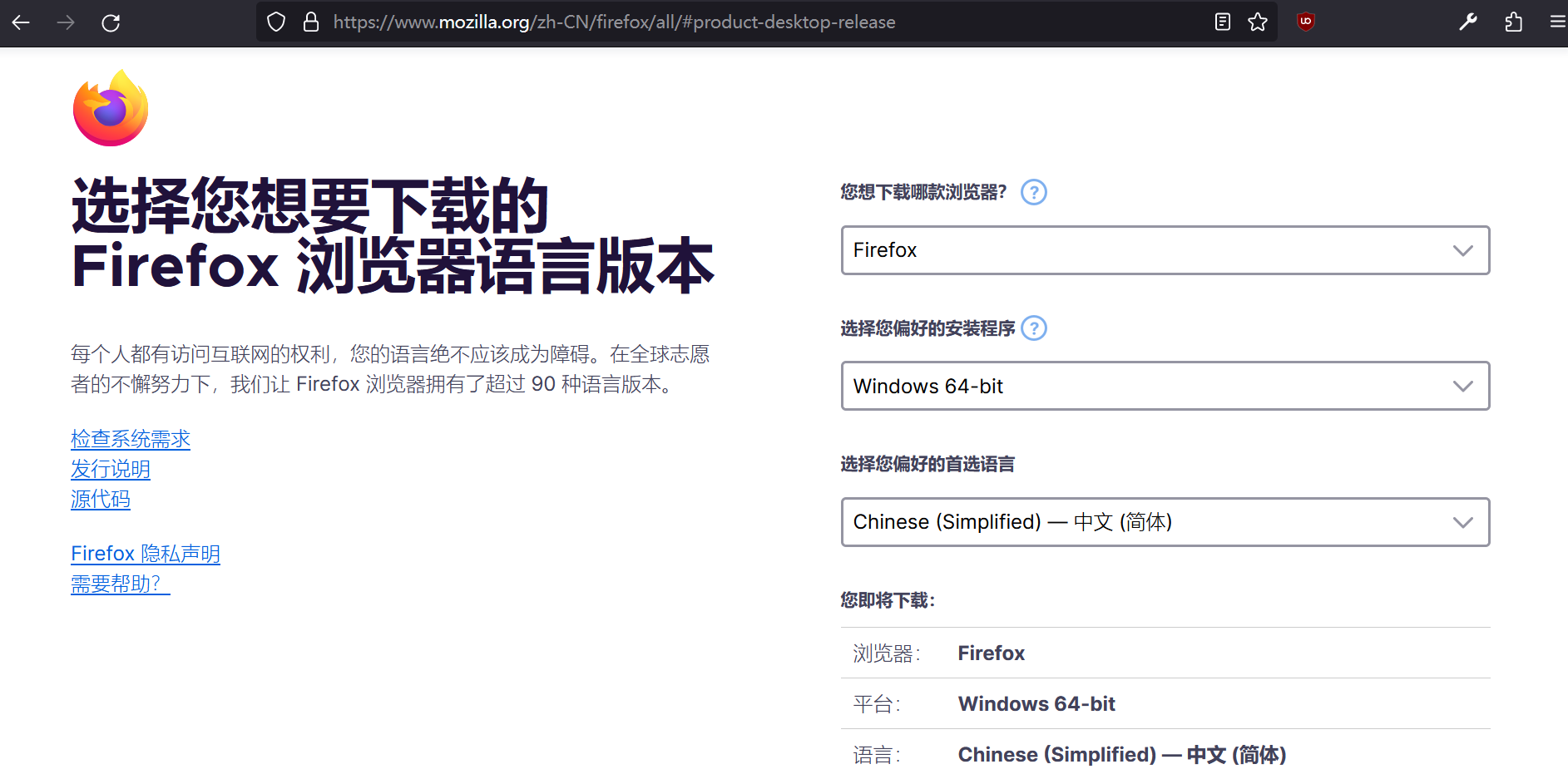Image resolution: width=1568 pixels, height=779 pixels.
Task: Click the summary value Windows 64-bit beside 平台
Action: [1036, 704]
